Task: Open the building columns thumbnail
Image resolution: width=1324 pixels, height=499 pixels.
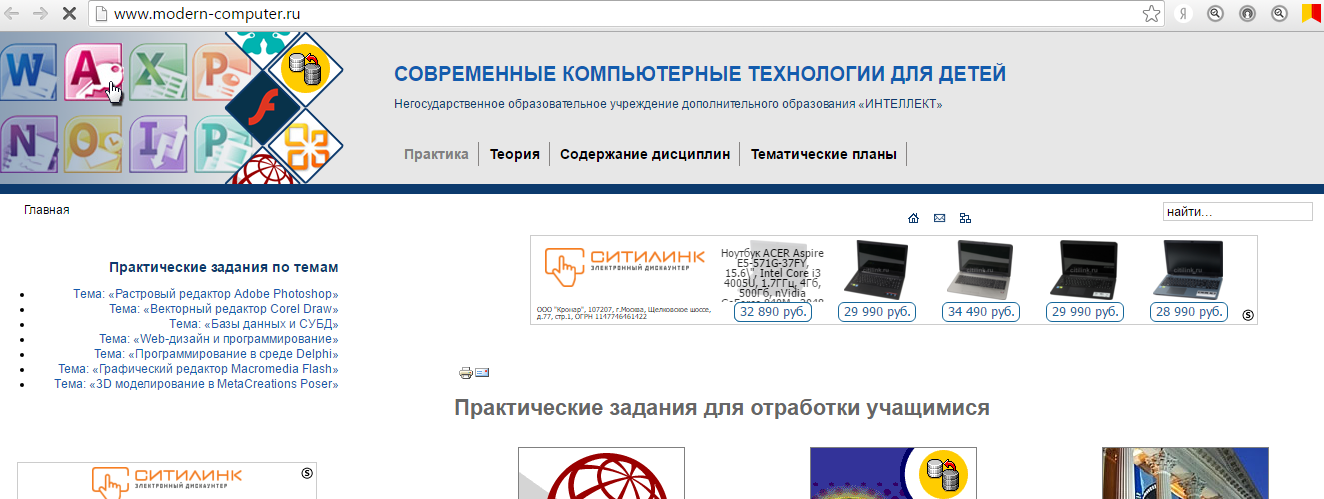Action: click(1185, 473)
